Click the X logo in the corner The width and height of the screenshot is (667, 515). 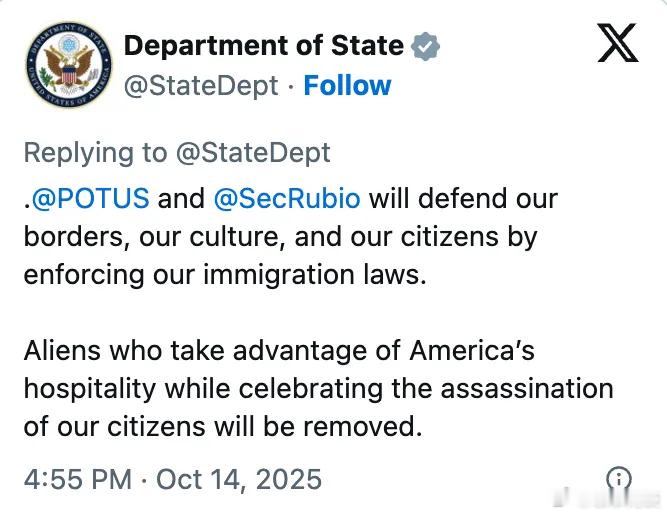[618, 42]
